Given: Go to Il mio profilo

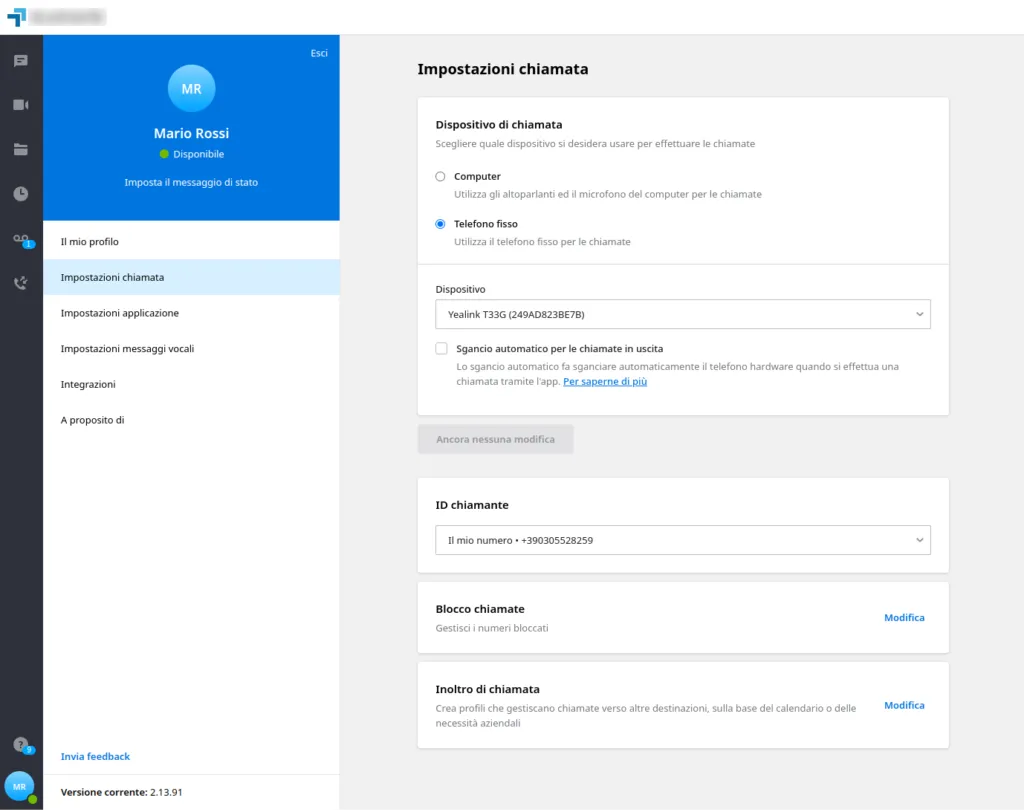Looking at the screenshot, I should tap(191, 242).
